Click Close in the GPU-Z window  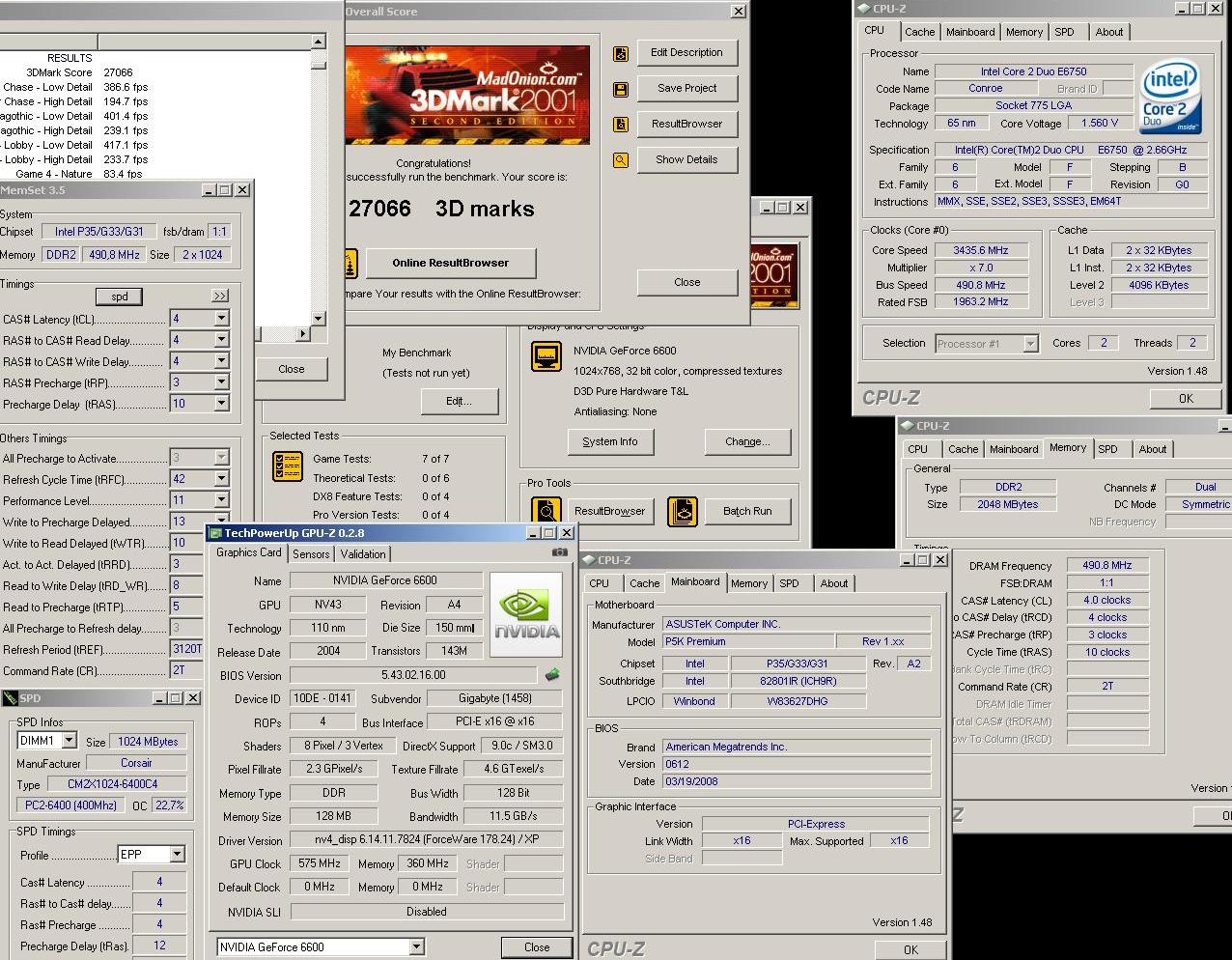(x=537, y=947)
